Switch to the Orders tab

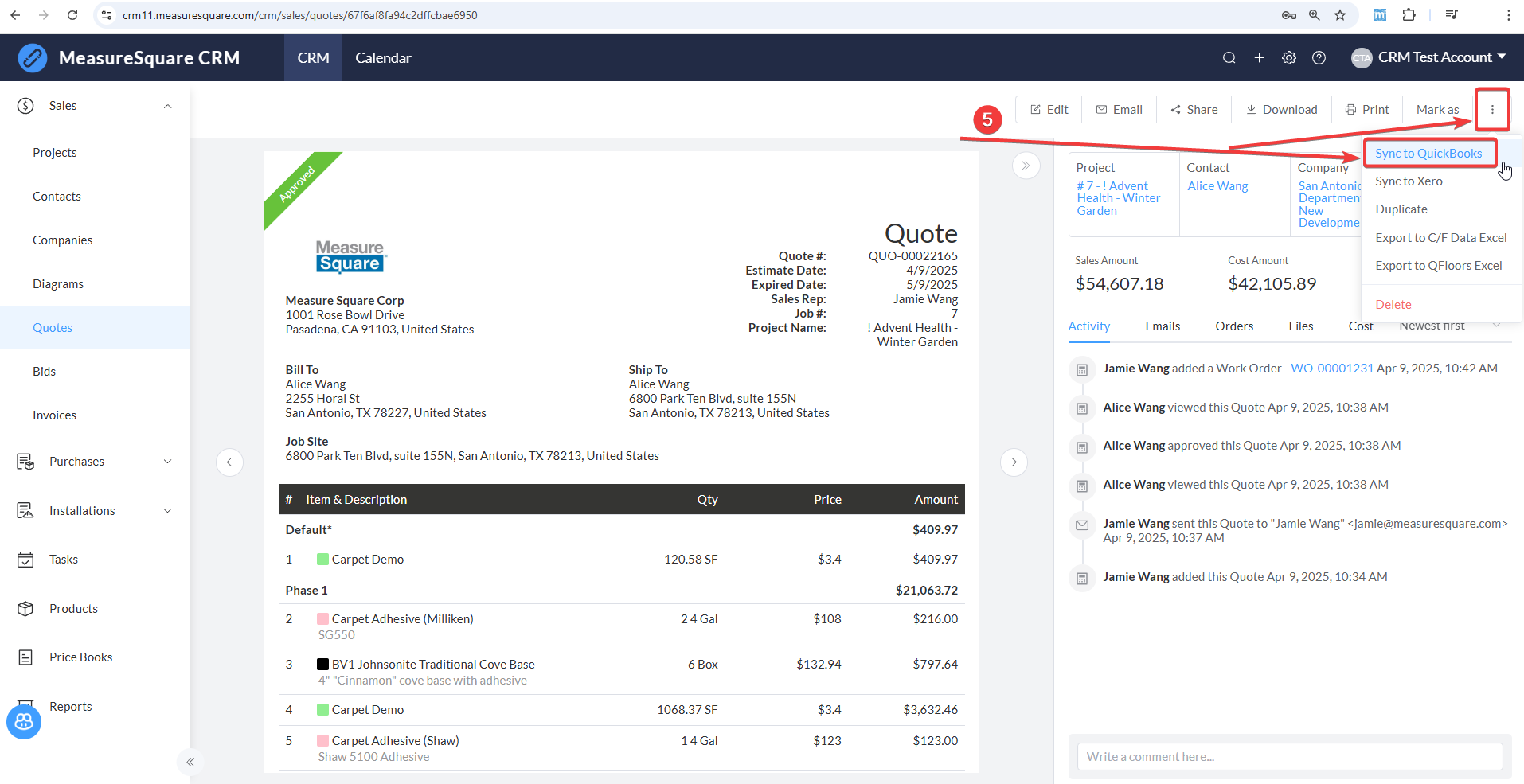(x=1234, y=326)
